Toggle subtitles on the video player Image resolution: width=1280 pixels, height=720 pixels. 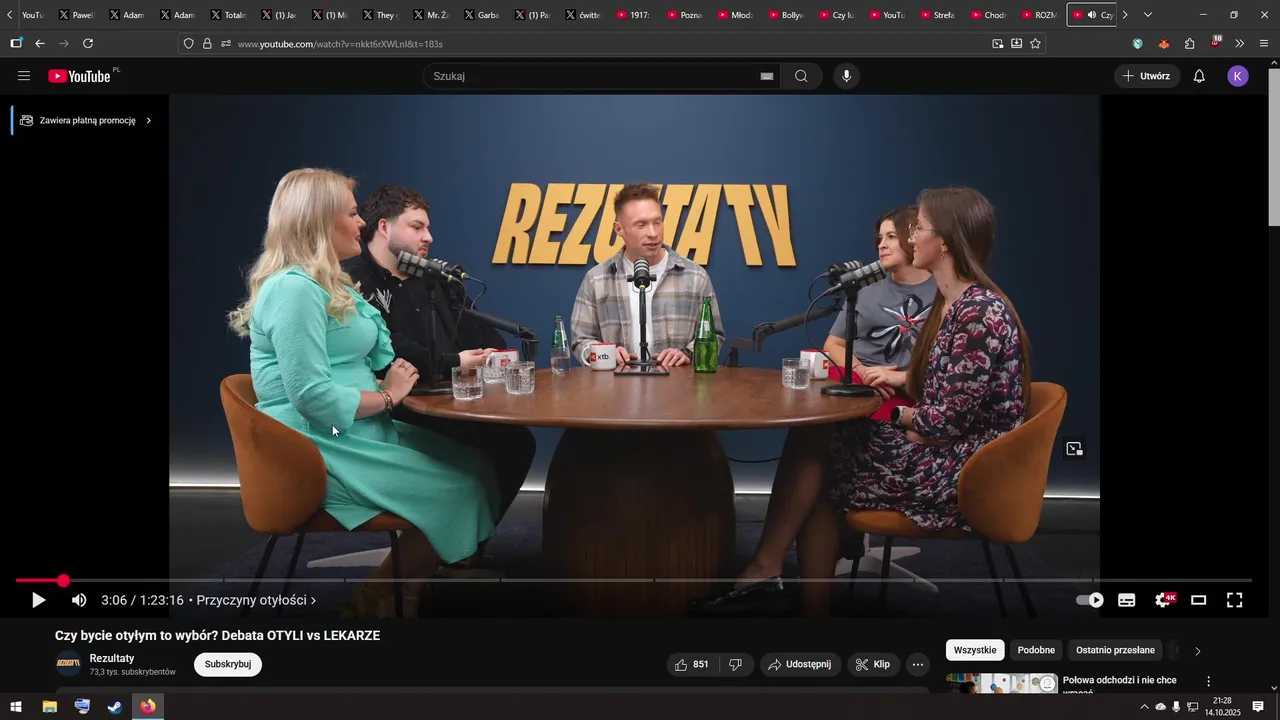1127,600
